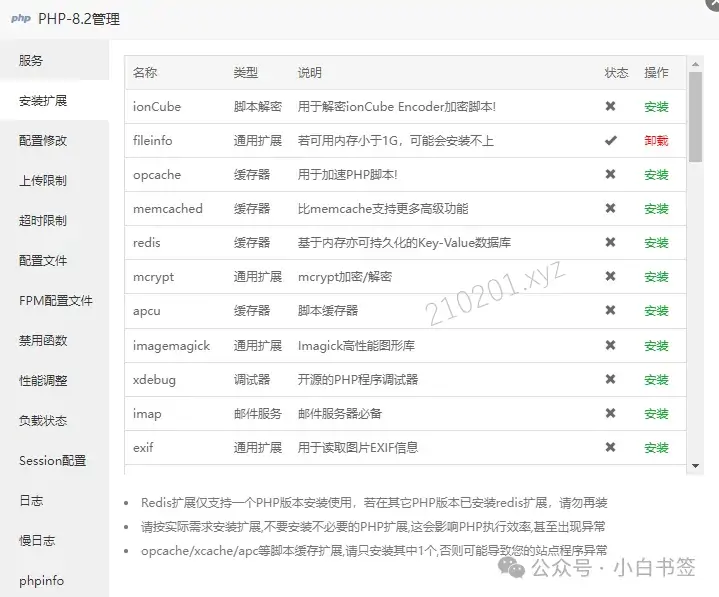Install the imagemagick extension
The width and height of the screenshot is (719, 597).
pos(656,346)
